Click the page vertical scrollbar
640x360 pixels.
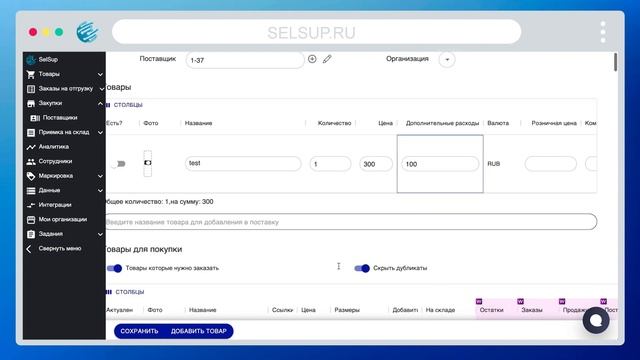(x=616, y=62)
